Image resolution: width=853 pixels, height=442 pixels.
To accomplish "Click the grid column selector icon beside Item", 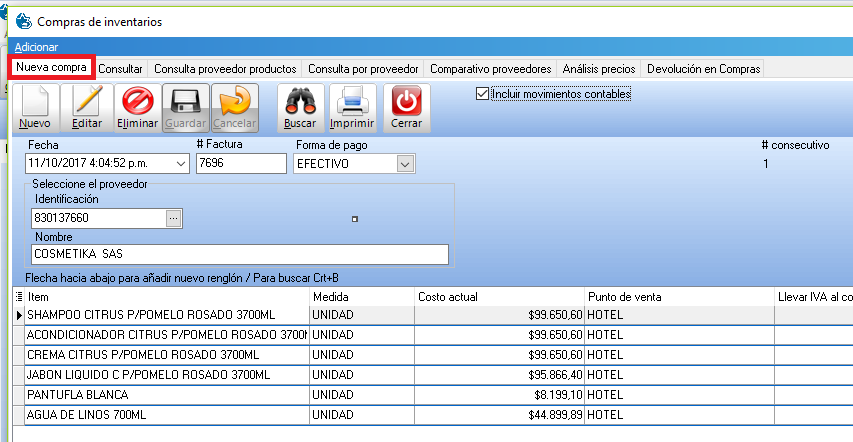I will pos(20,297).
